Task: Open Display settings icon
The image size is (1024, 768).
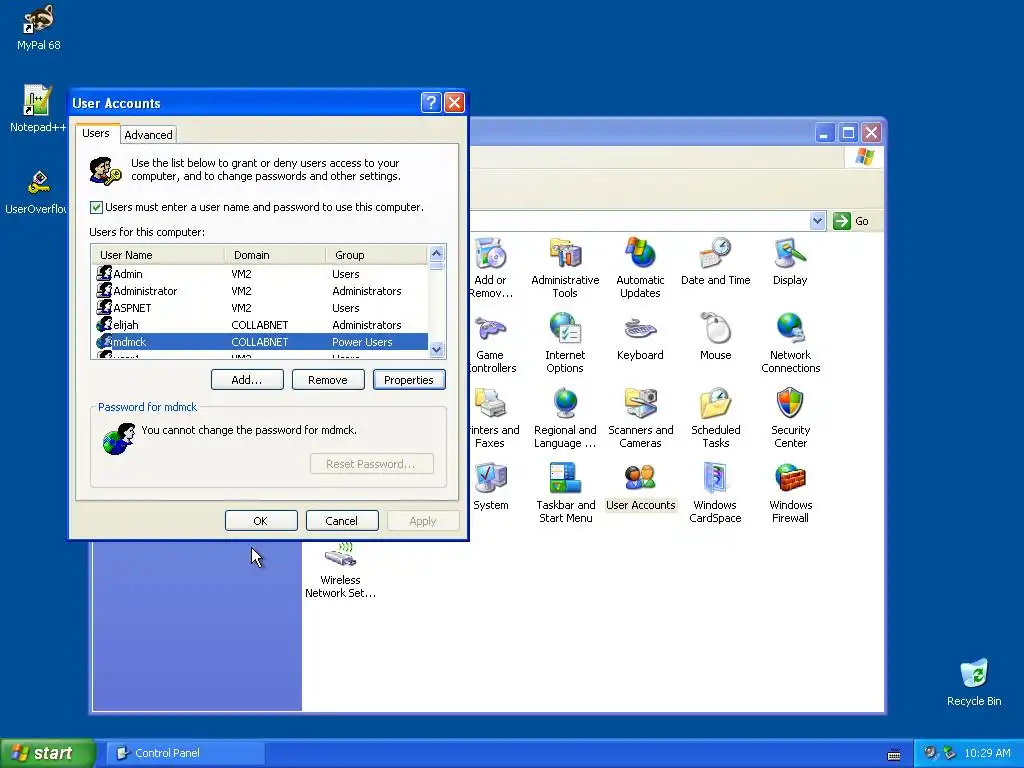Action: pos(790,262)
